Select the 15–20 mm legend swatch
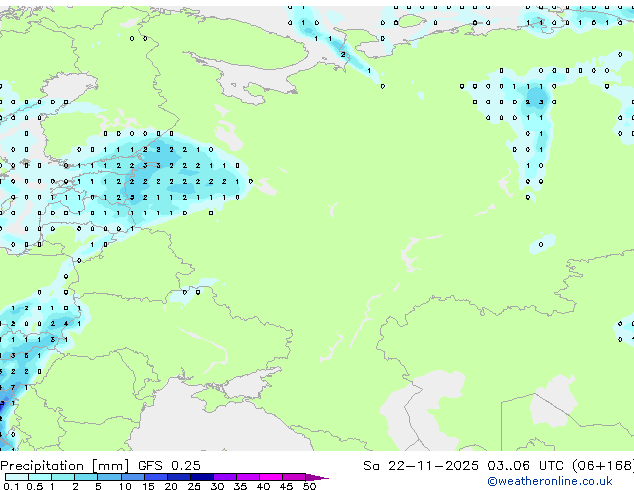Screen dimensions: 634x490 [156, 477]
